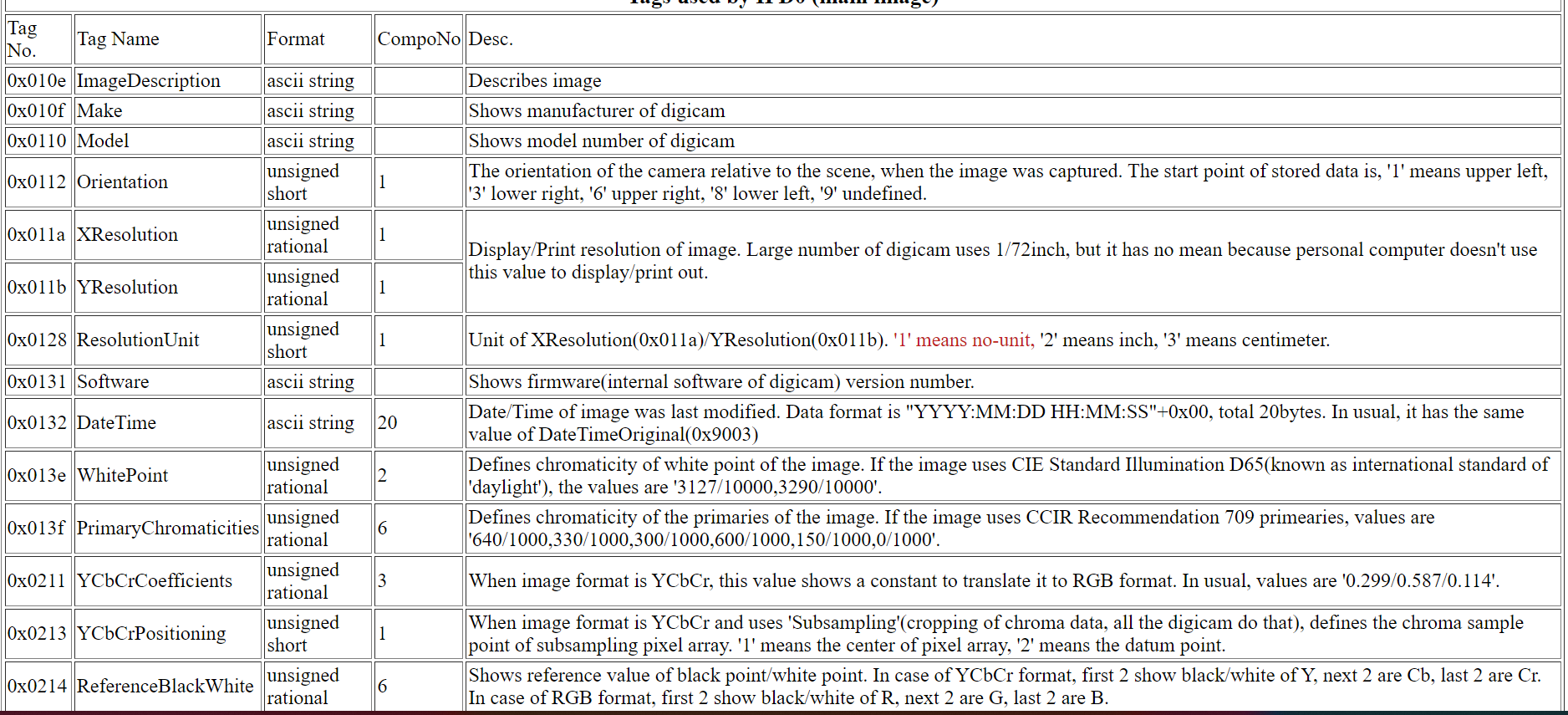Select the ReferenceBlackWhite tag name
Image resolution: width=1568 pixels, height=715 pixels.
(x=165, y=687)
